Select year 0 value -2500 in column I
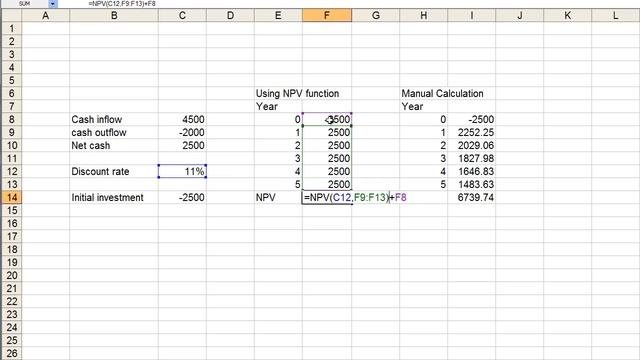This screenshot has height=360, width=640. pos(471,120)
